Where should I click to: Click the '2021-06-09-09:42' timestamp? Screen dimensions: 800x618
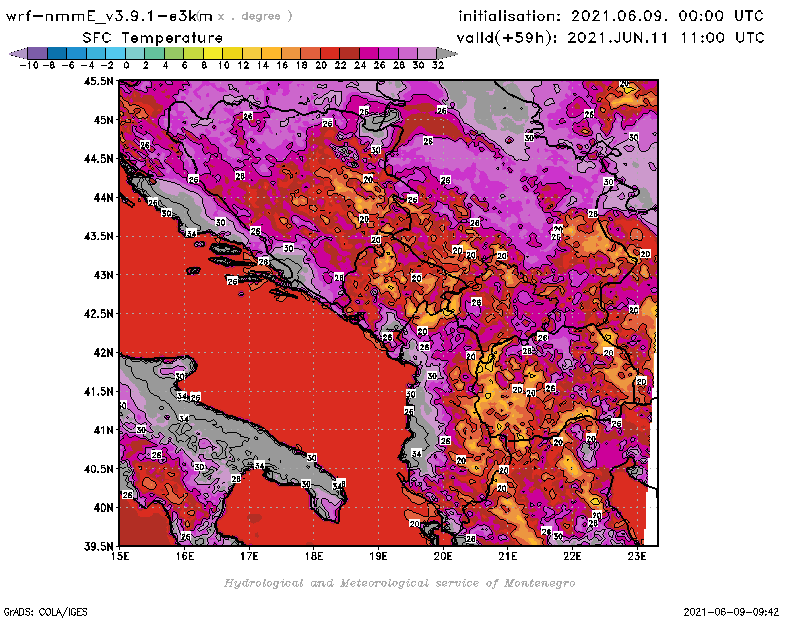pos(731,612)
